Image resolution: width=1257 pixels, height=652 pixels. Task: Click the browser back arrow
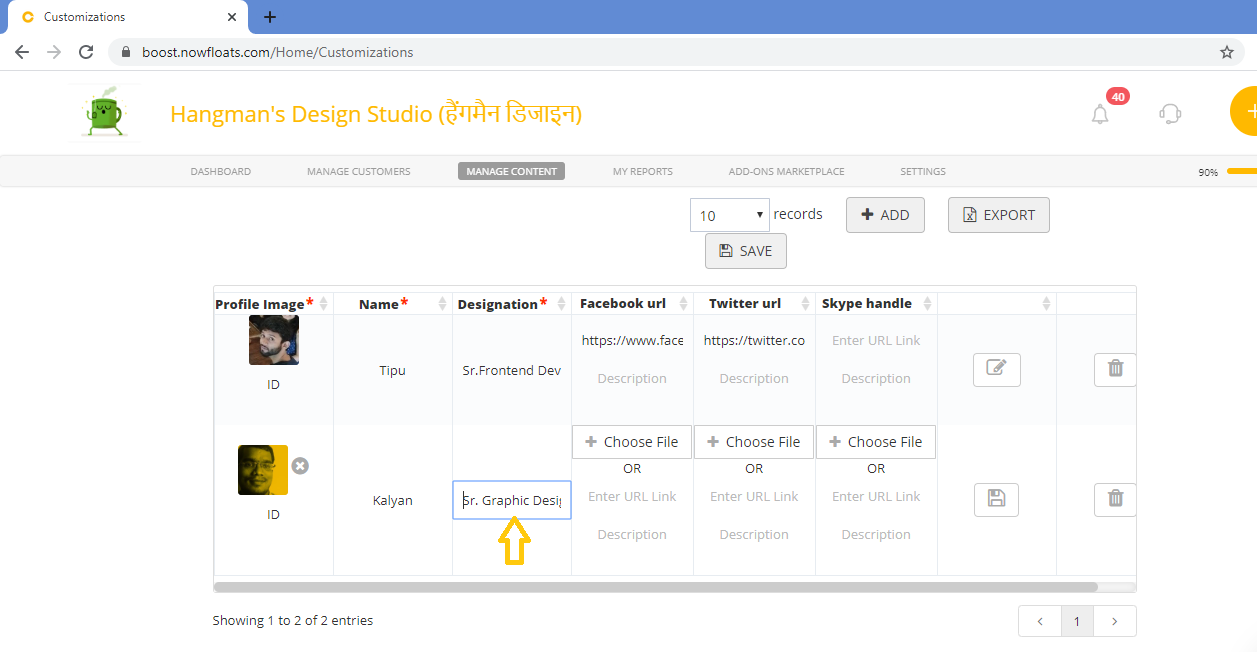pyautogui.click(x=22, y=52)
